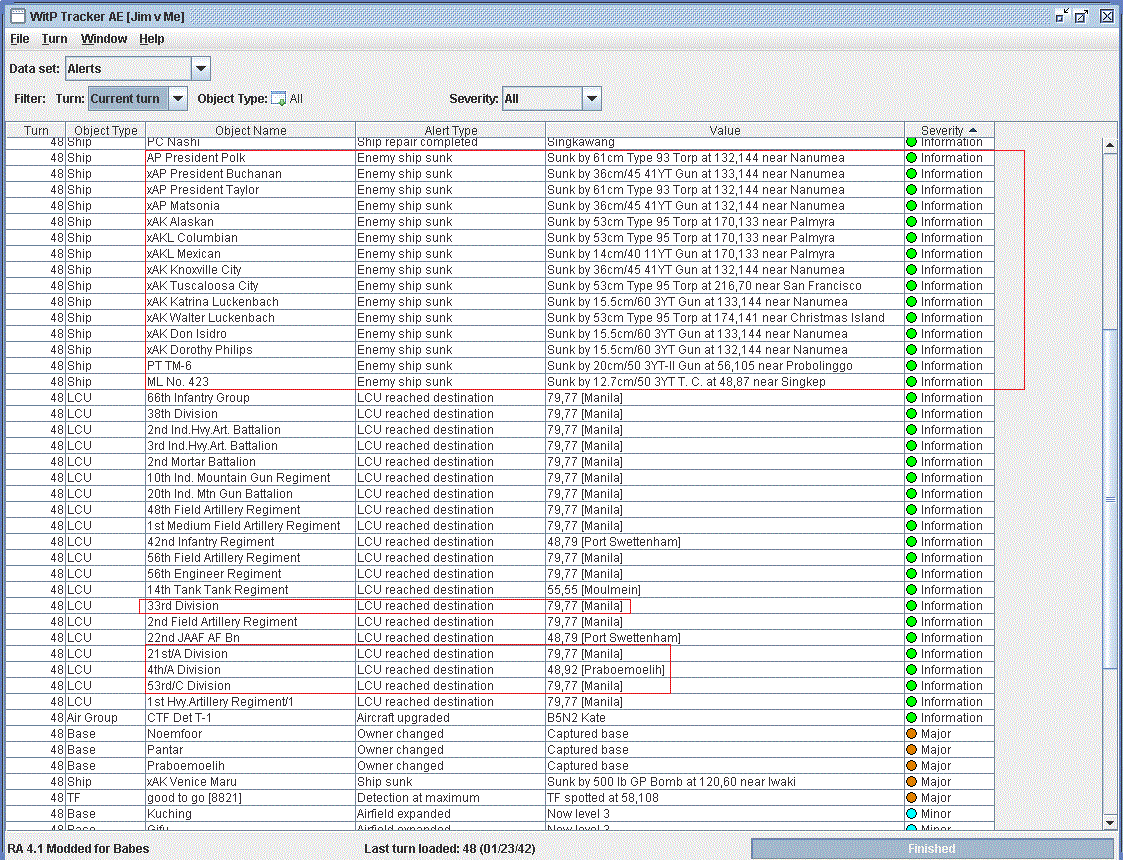Click the scrollbar up arrow
This screenshot has width=1123, height=860.
pyautogui.click(x=1109, y=145)
